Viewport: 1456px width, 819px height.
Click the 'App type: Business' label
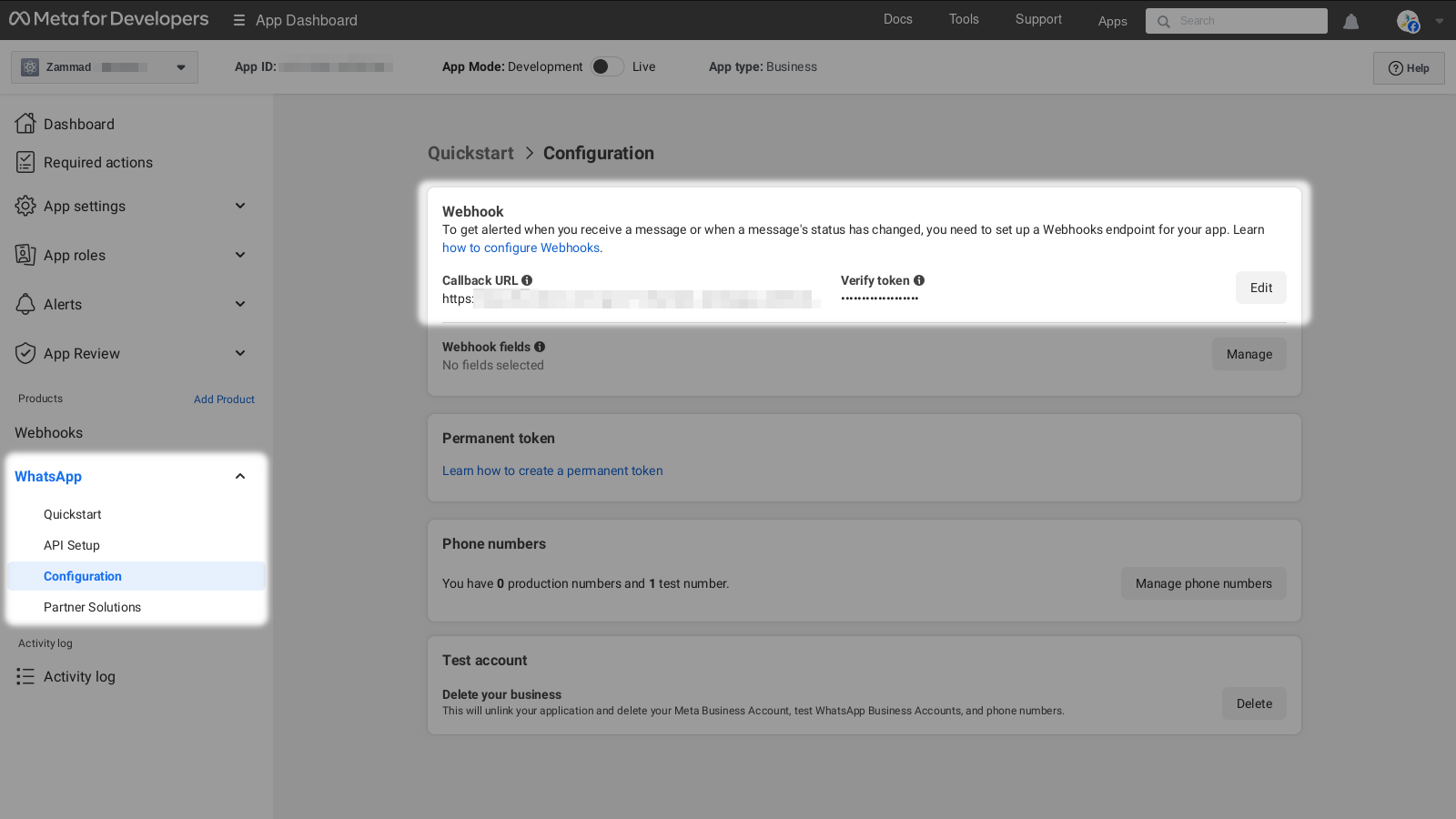(x=763, y=66)
